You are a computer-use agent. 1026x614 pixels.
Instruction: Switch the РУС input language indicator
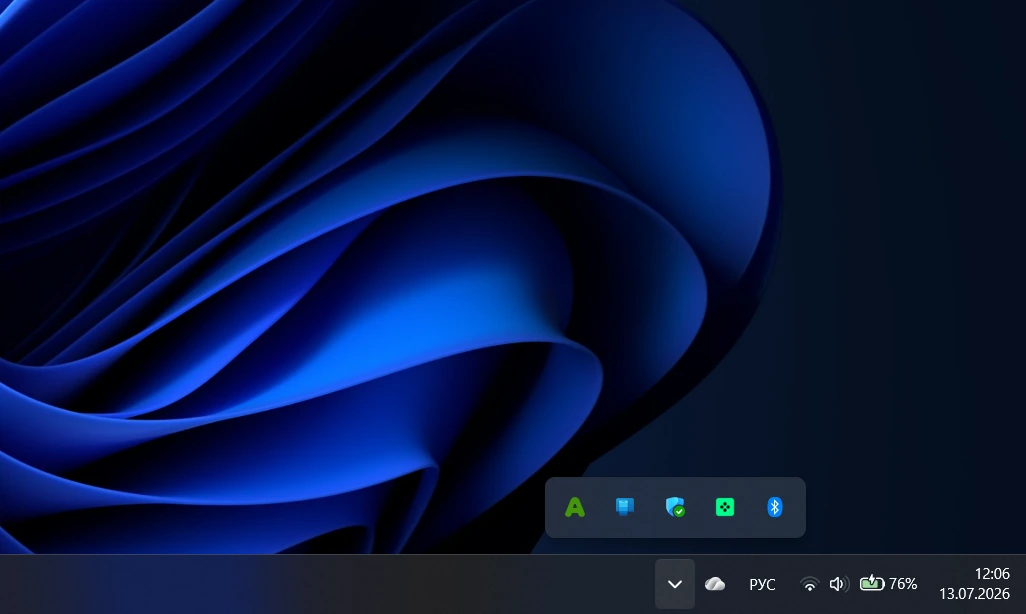(x=762, y=584)
